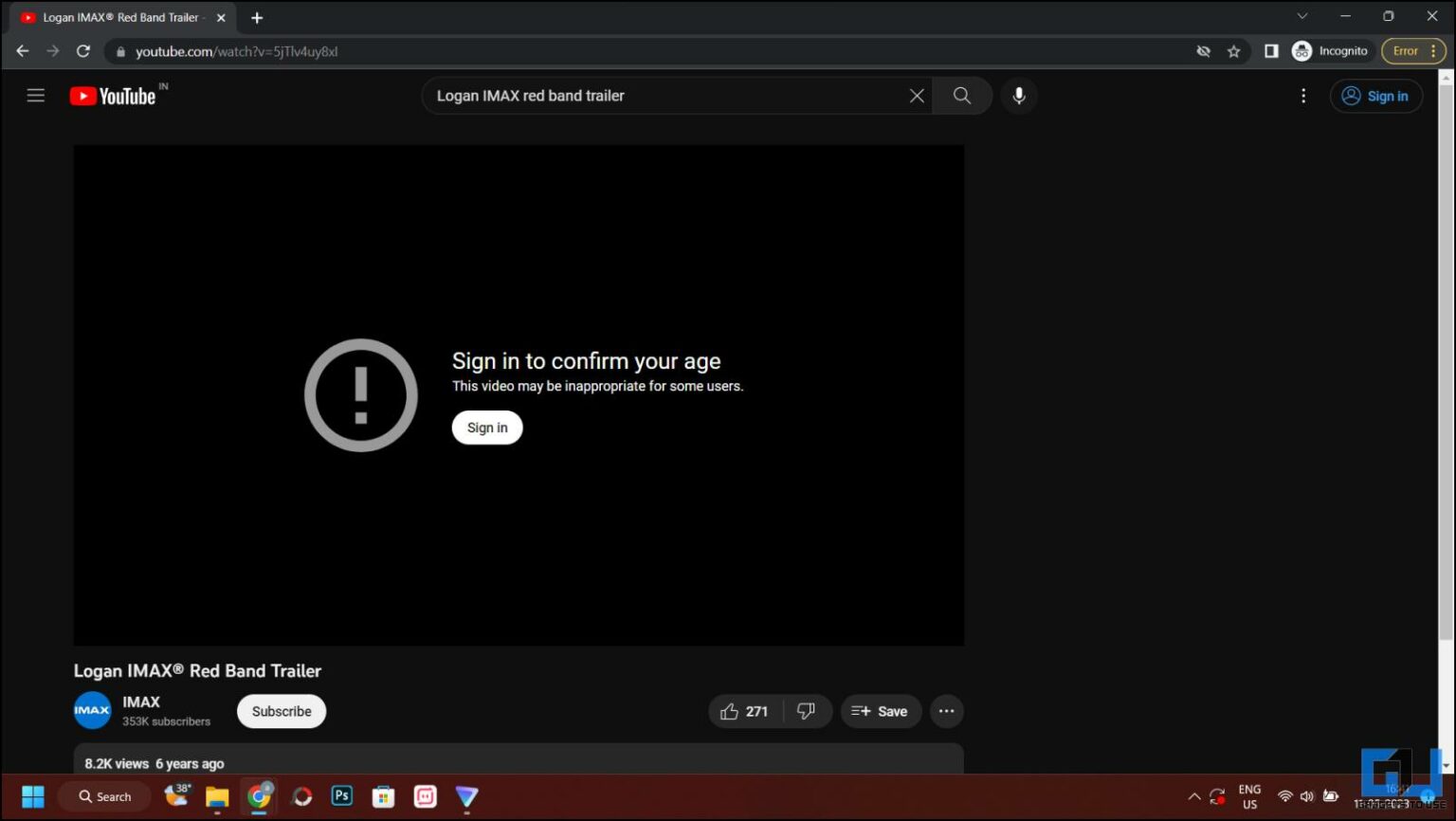Reload the current page

click(83, 51)
